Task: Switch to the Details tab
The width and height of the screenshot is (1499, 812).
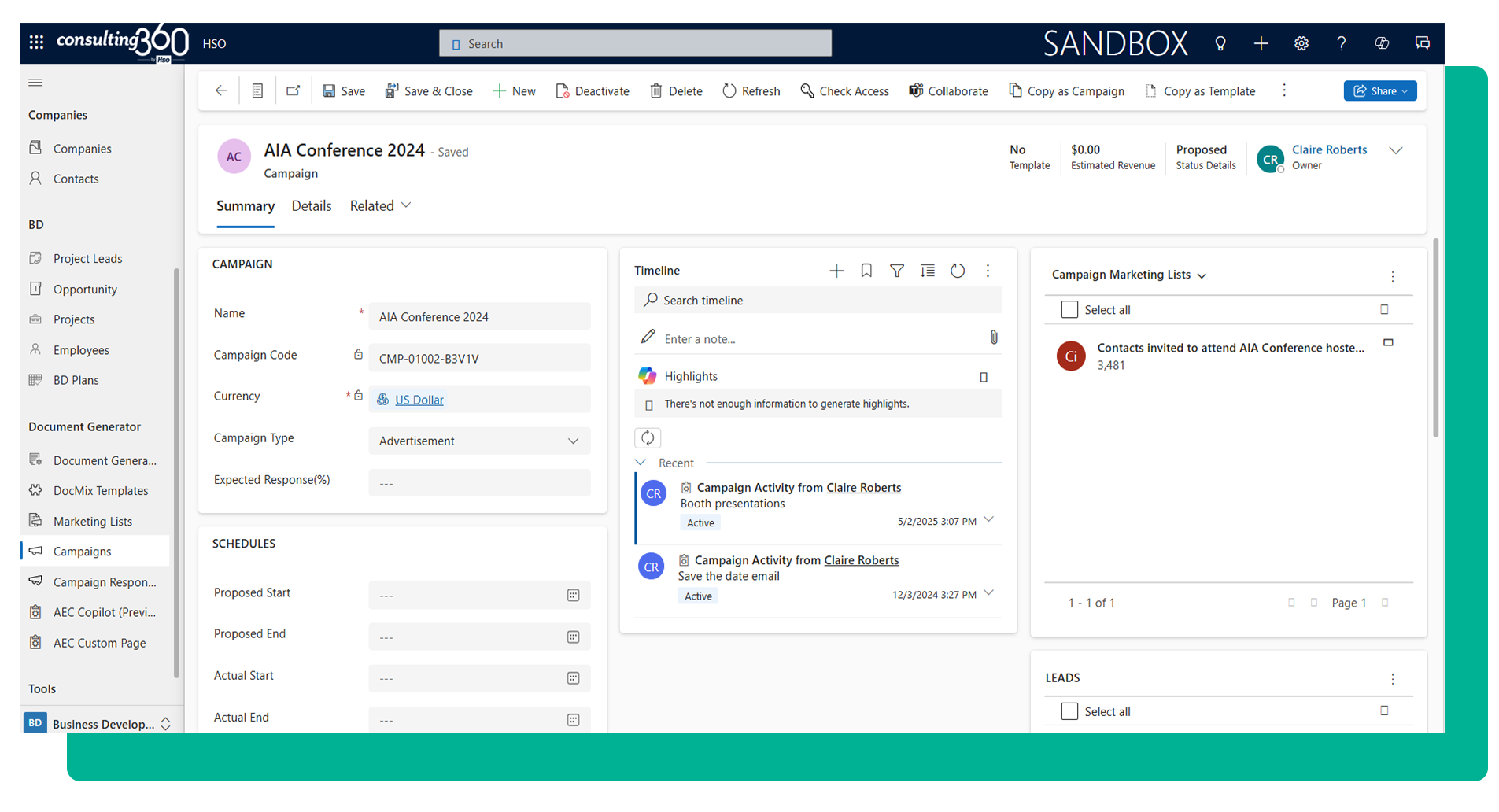Action: pos(311,206)
